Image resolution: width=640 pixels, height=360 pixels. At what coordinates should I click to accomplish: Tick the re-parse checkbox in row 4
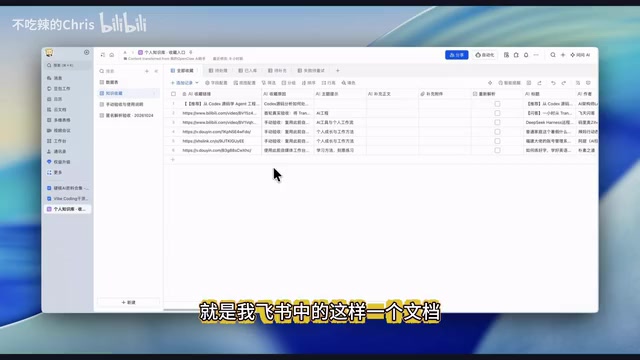[x=497, y=132]
